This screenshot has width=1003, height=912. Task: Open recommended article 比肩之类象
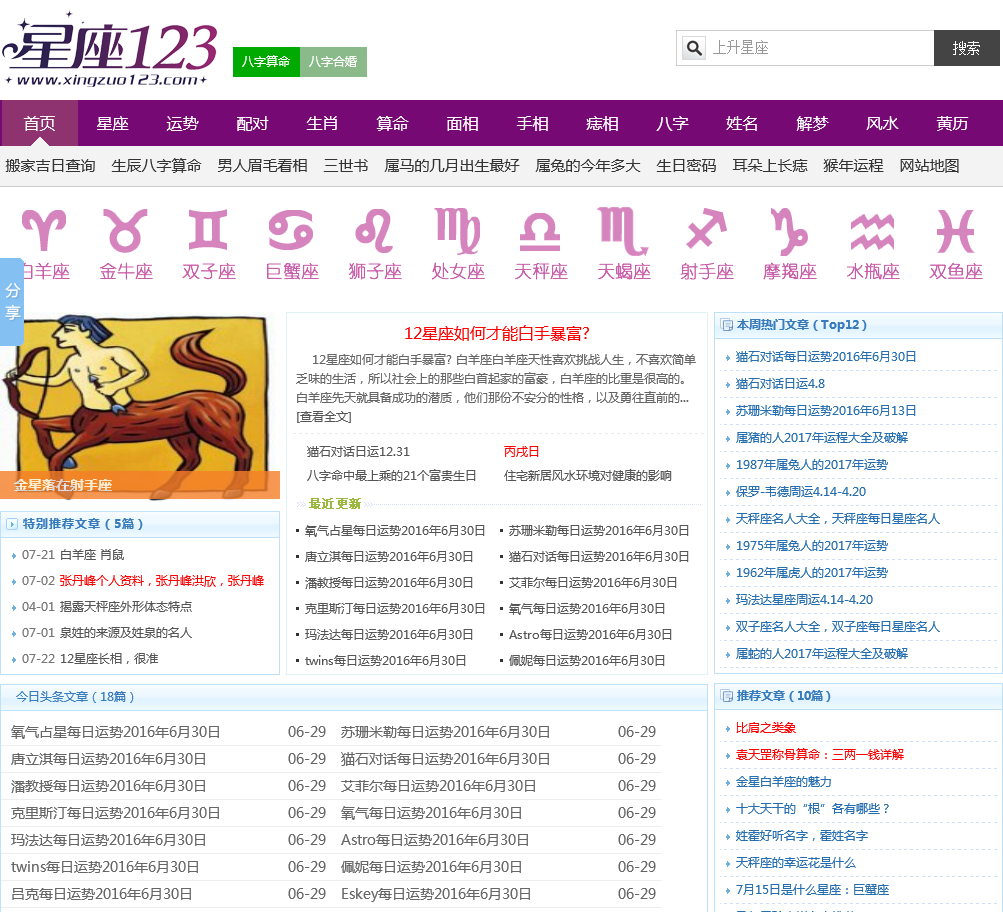click(x=766, y=728)
